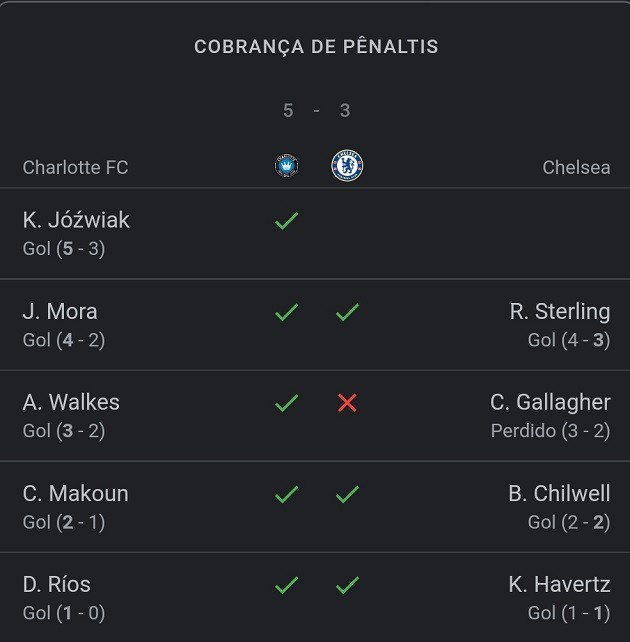Image resolution: width=630 pixels, height=642 pixels.
Task: Click D. Ríos' name in the list
Action: pos(57,584)
